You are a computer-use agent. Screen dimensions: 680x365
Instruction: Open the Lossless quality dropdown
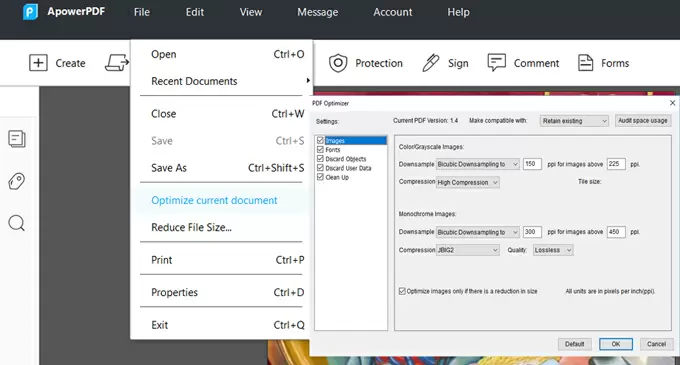(x=553, y=250)
